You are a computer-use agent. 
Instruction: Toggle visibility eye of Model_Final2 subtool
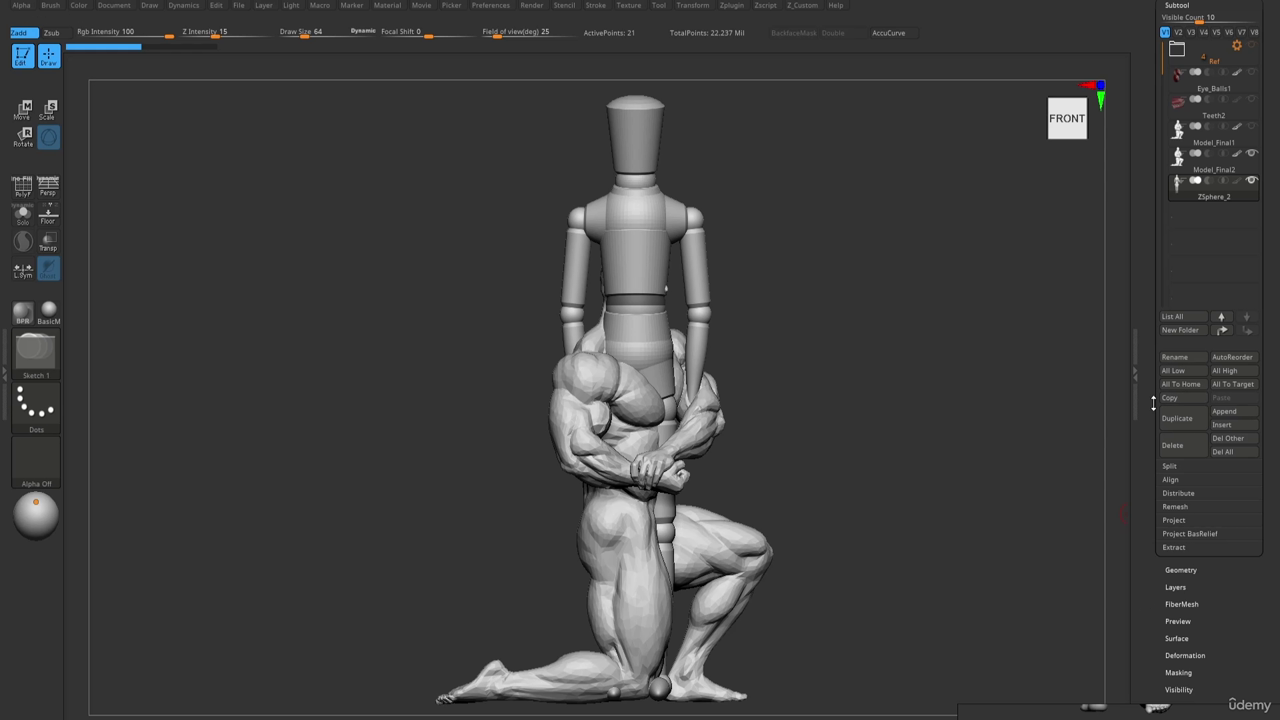pyautogui.click(x=1251, y=153)
